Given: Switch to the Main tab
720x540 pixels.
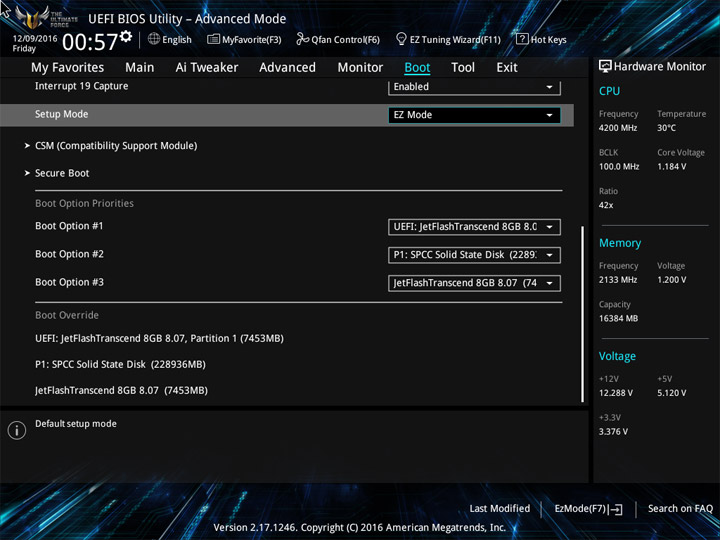Looking at the screenshot, I should (140, 68).
